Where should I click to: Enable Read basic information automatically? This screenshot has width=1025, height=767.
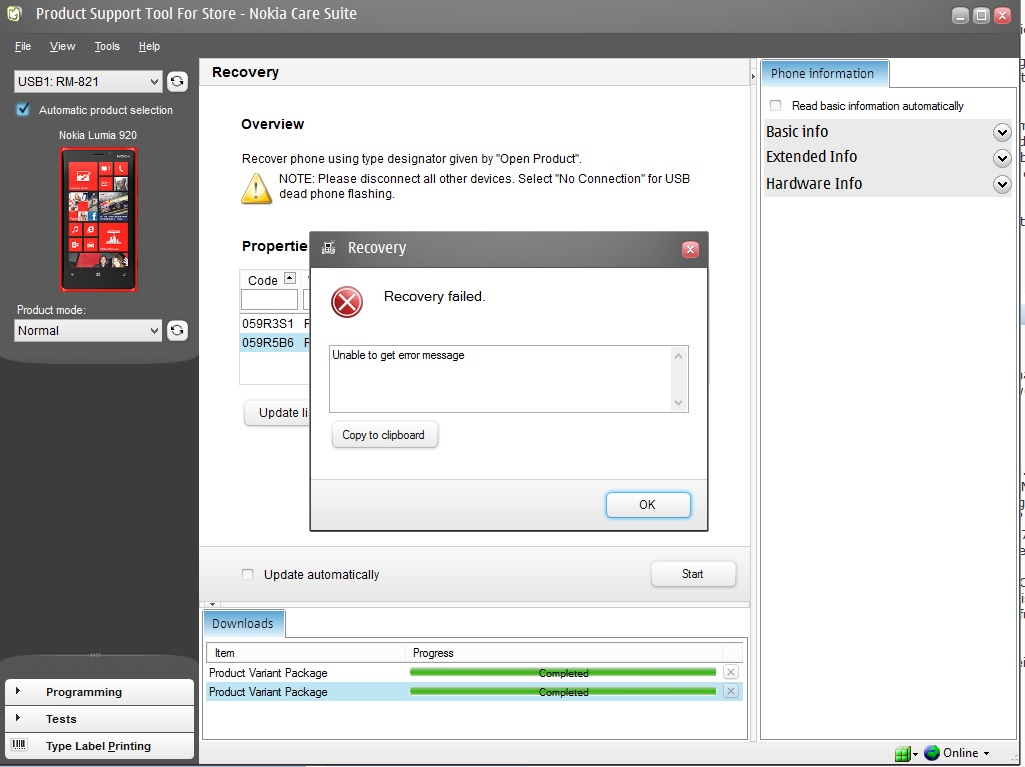(775, 105)
